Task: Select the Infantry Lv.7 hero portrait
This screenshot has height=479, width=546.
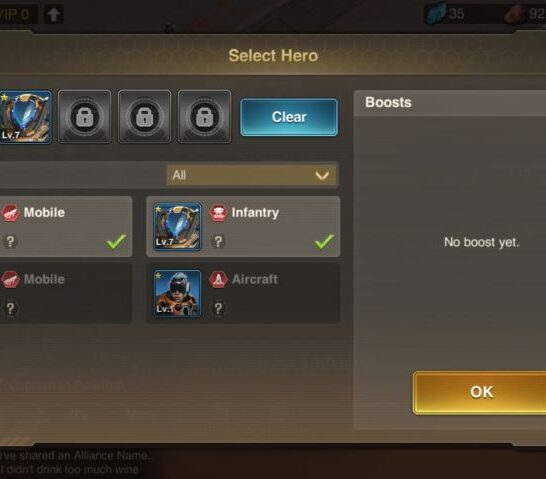Action: coord(177,227)
